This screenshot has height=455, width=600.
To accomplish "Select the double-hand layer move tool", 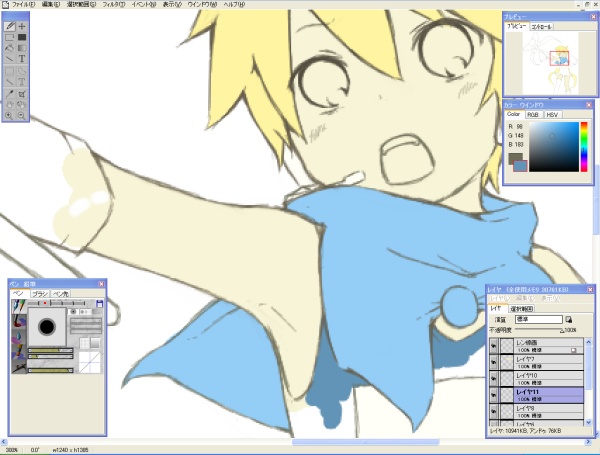I will (22, 104).
